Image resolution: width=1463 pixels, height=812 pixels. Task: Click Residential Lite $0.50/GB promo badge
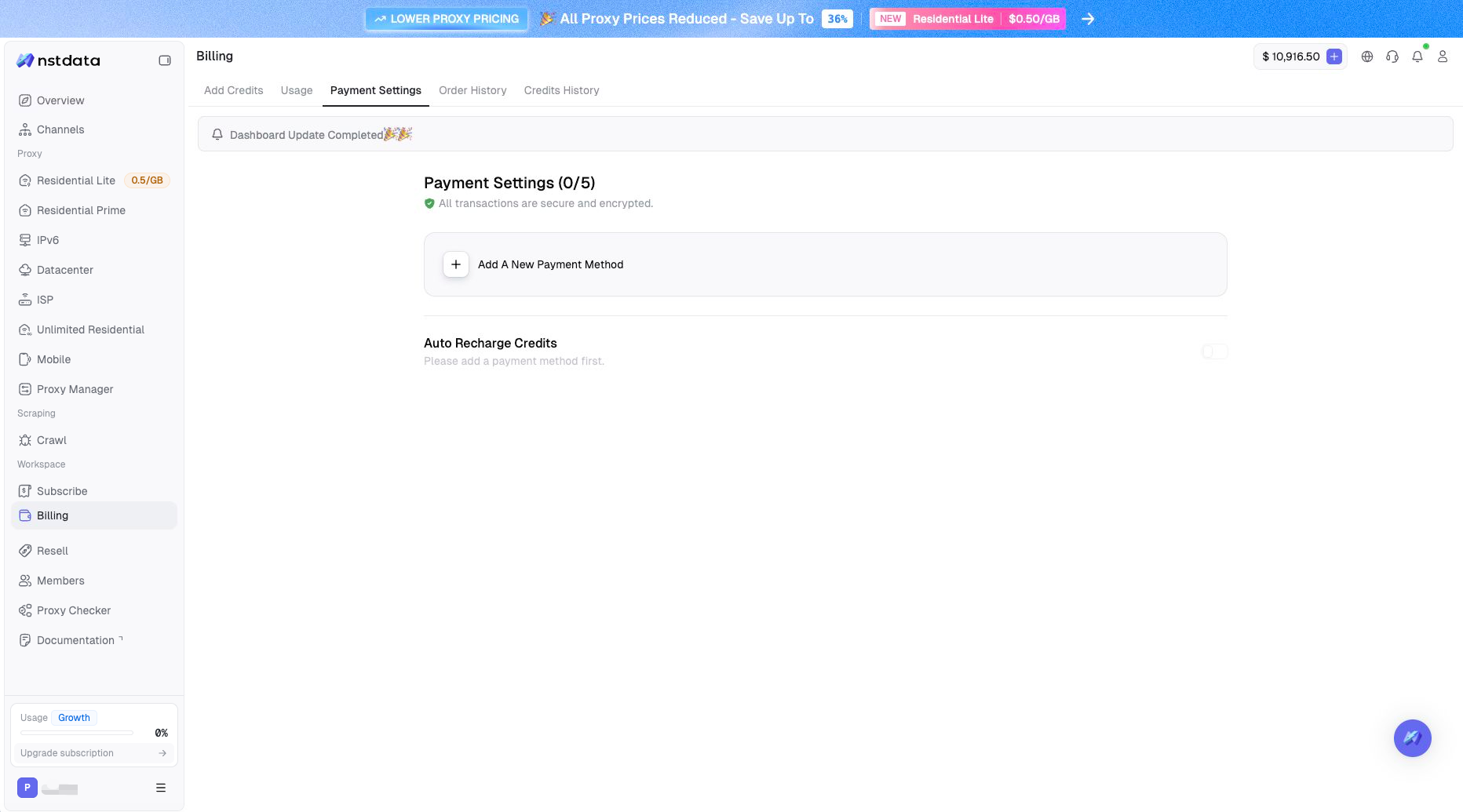point(968,19)
